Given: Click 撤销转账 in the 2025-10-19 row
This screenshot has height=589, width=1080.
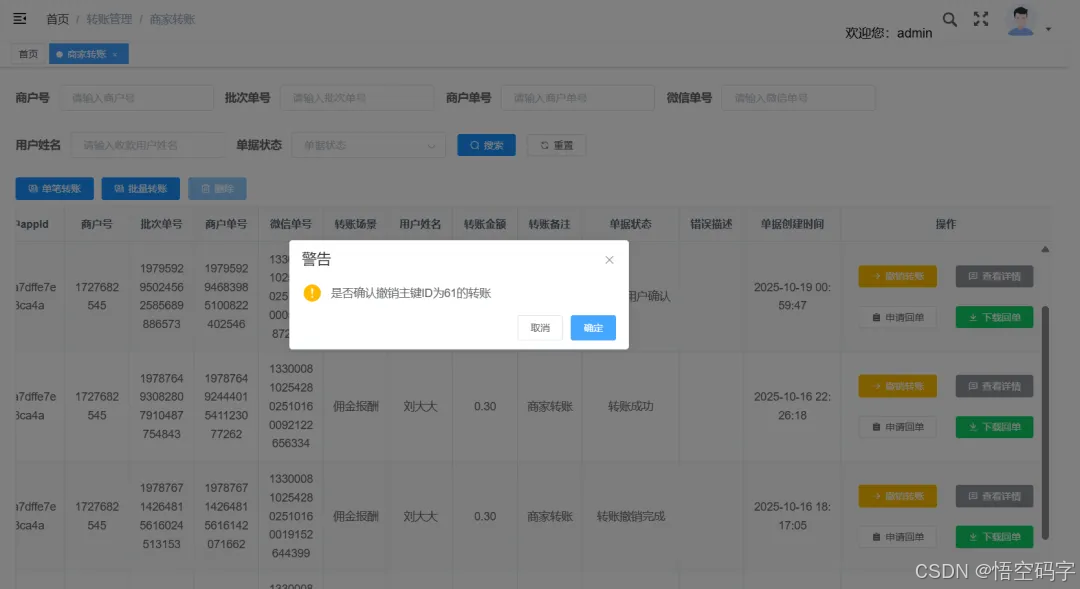Looking at the screenshot, I should 897,276.
